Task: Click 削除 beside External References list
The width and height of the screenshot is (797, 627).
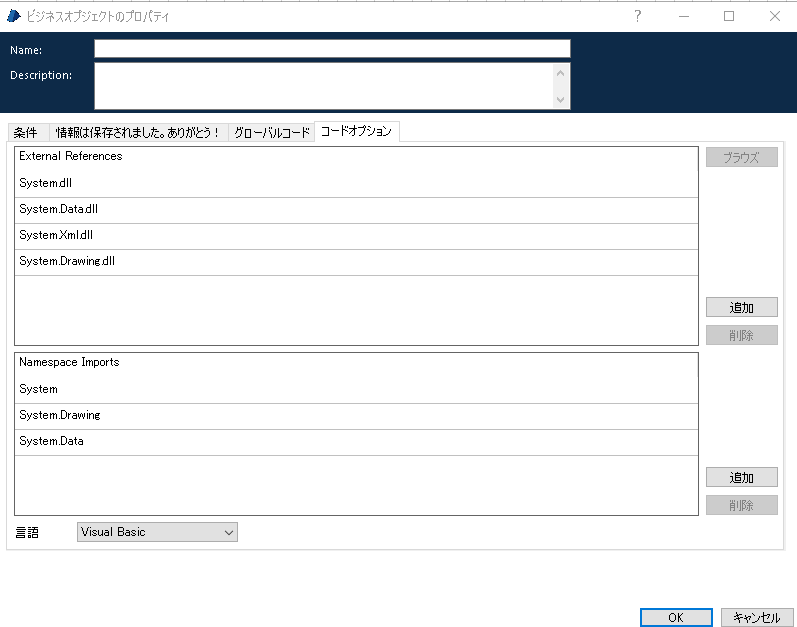Action: tap(742, 335)
